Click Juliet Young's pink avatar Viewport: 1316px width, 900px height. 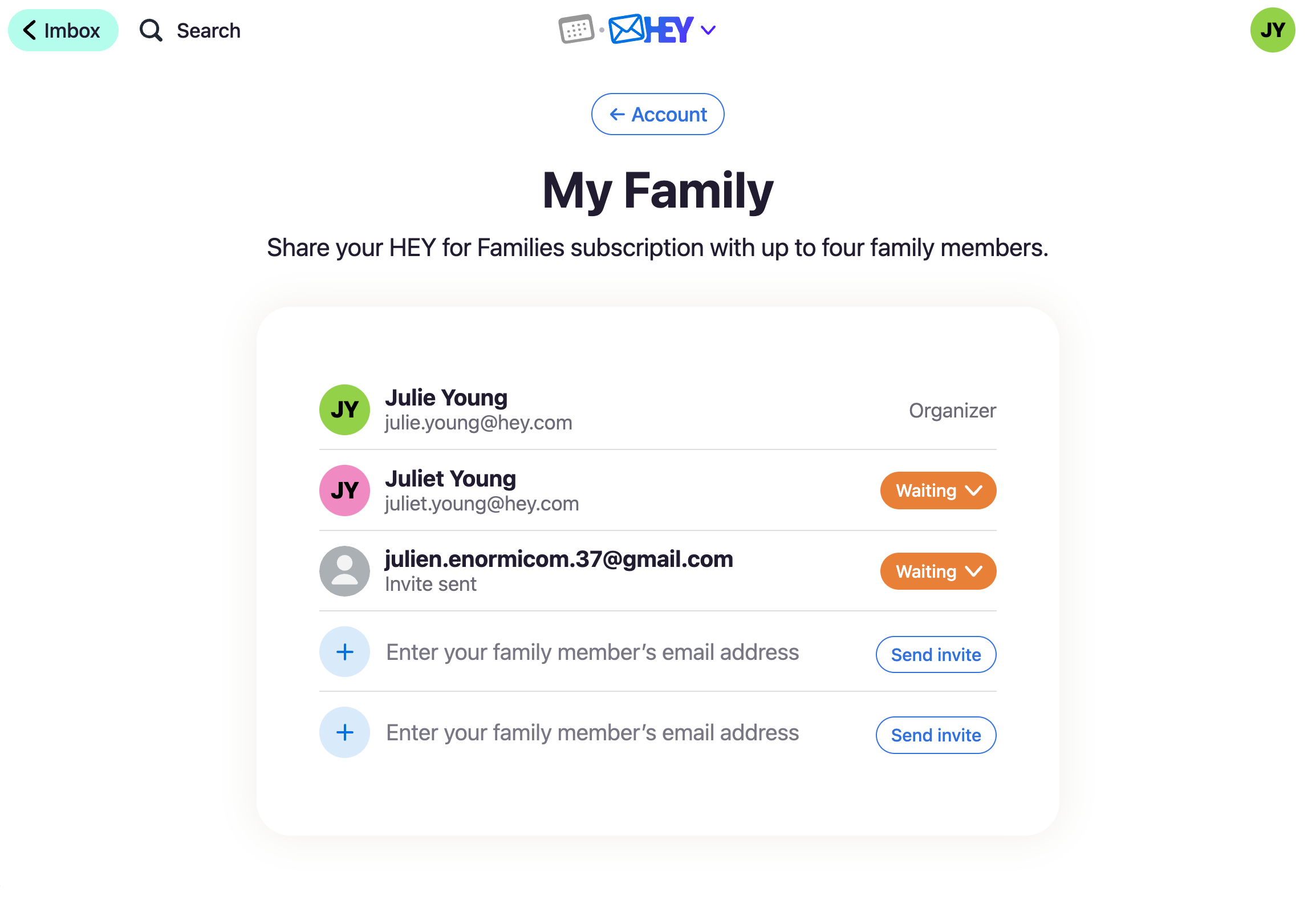coord(344,490)
